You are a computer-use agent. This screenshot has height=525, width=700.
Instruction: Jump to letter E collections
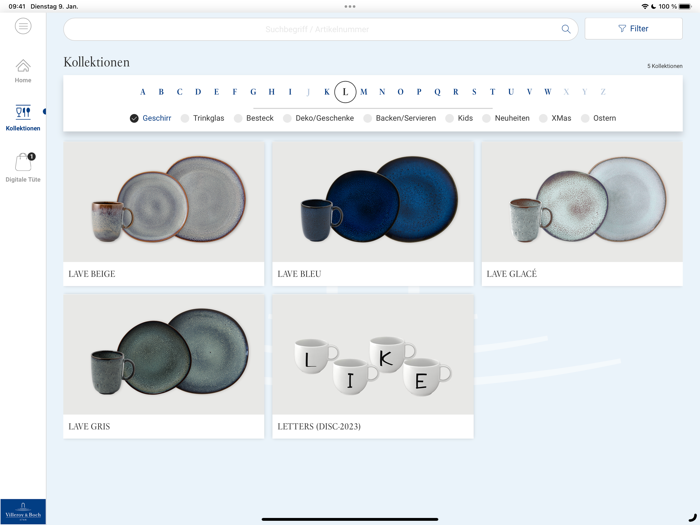click(216, 92)
